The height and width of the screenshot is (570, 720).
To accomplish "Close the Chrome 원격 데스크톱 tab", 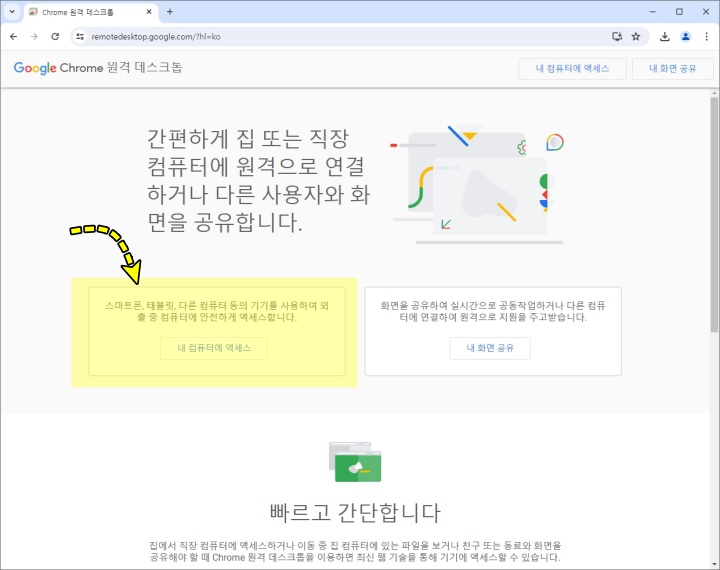I will (x=149, y=12).
